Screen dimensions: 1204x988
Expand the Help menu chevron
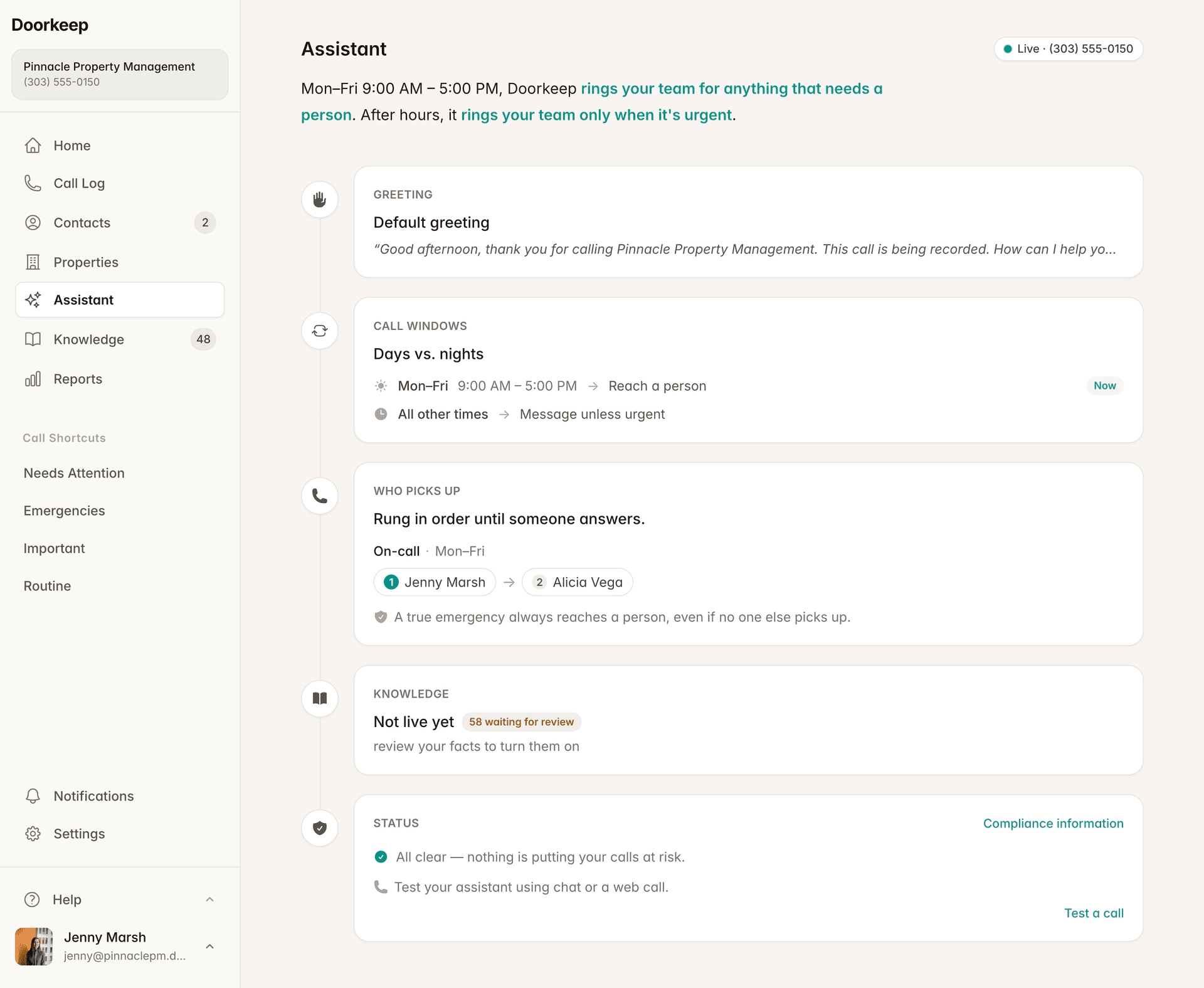tap(210, 900)
